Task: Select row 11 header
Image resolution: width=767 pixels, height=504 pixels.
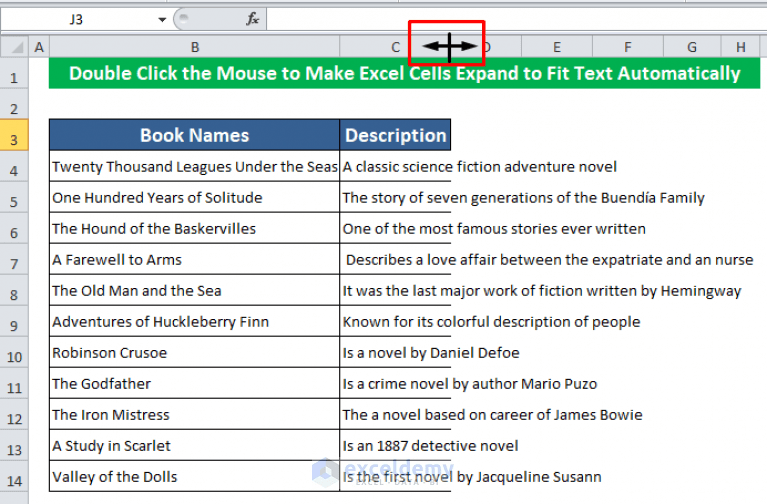Action: 14,383
